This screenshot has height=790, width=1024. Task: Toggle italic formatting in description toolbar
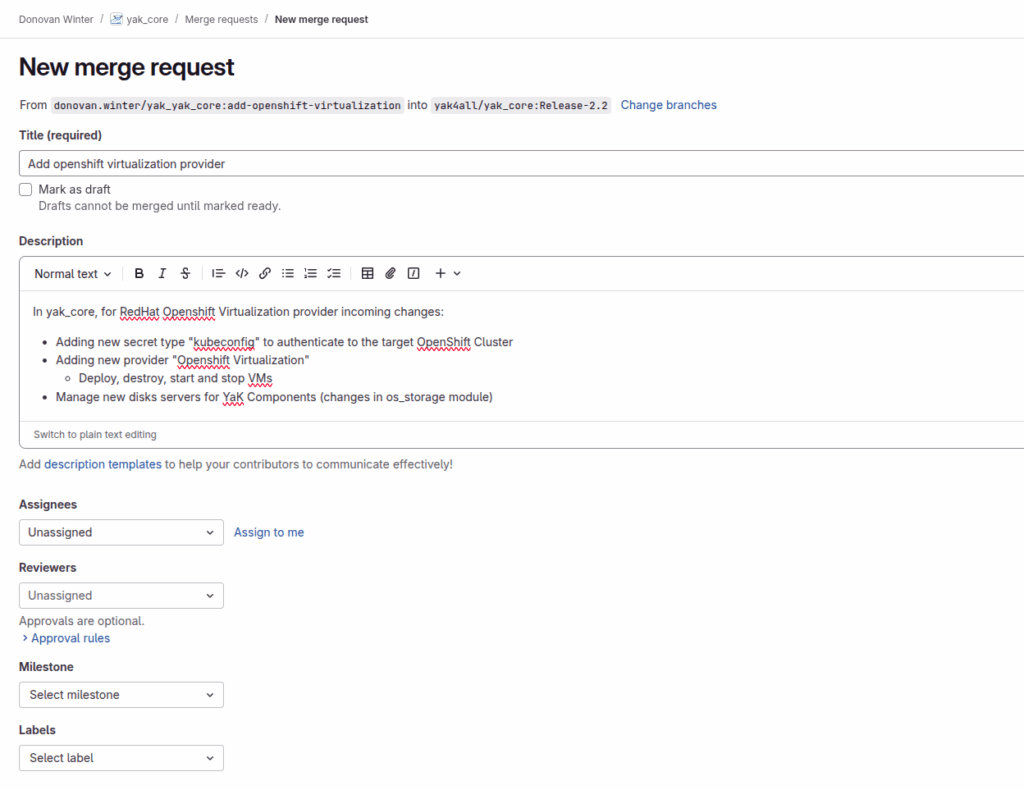162,274
